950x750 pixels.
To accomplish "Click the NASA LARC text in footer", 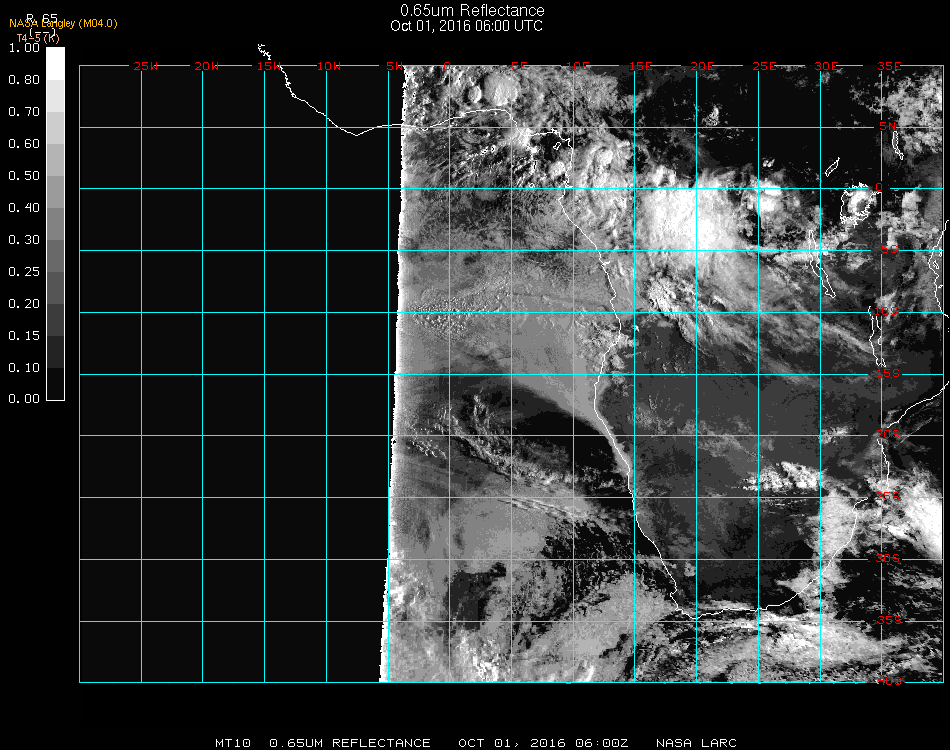I will coord(696,743).
